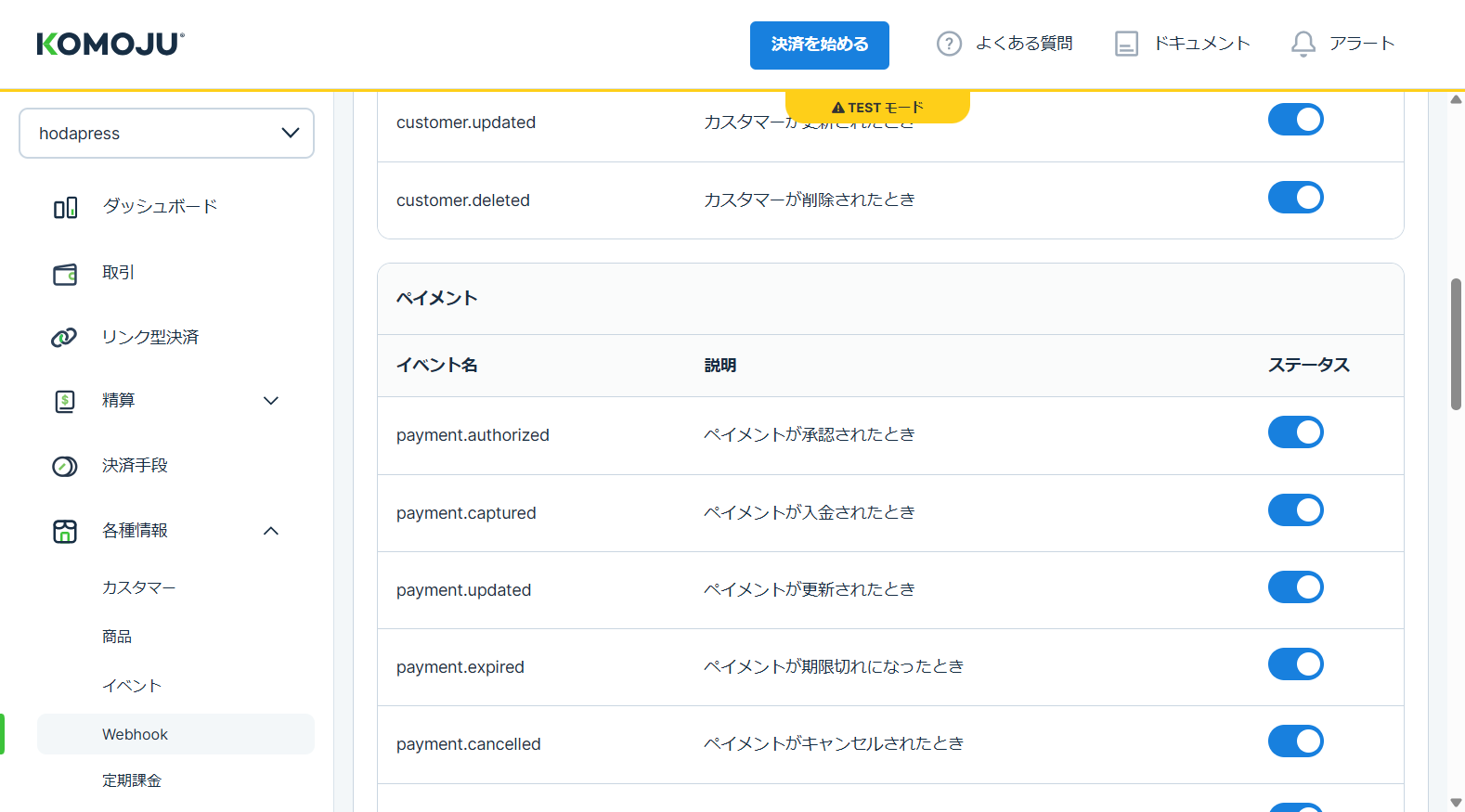Click the description ペイメントが入金されたとき
1465x812 pixels.
click(x=810, y=512)
